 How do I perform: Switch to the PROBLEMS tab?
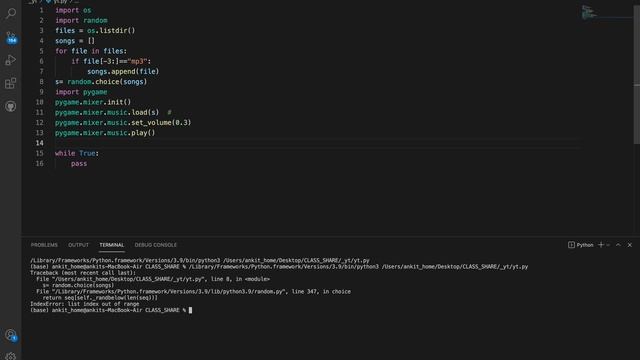44,245
